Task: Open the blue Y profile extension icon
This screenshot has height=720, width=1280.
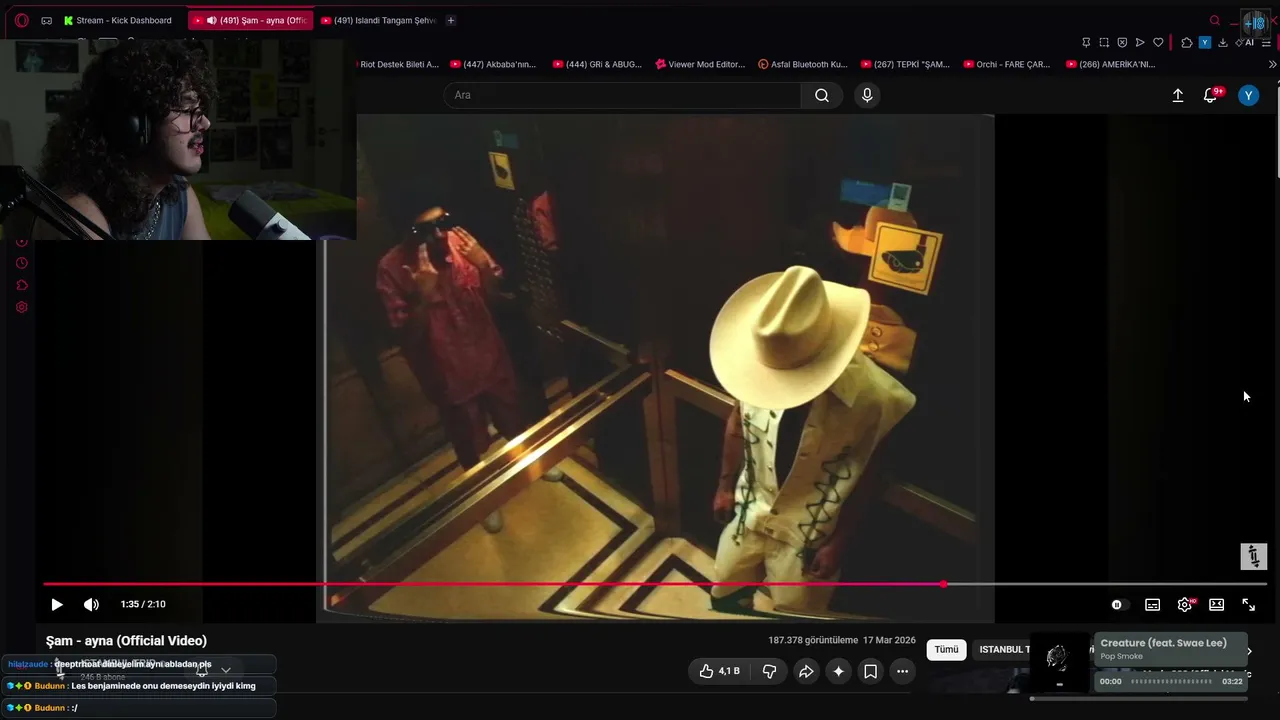Action: [x=1205, y=42]
